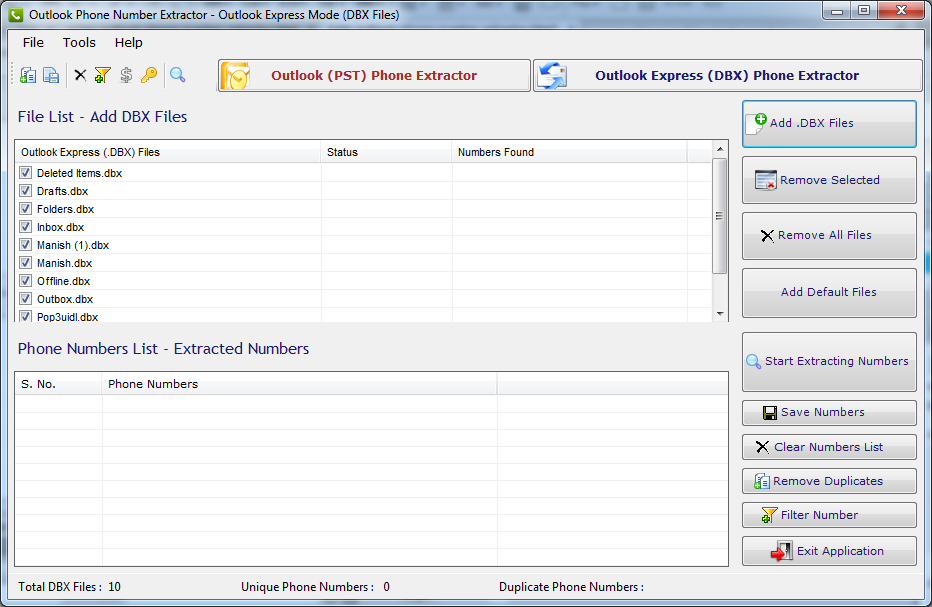The image size is (932, 607).
Task: Click the Status column header
Action: coord(386,152)
